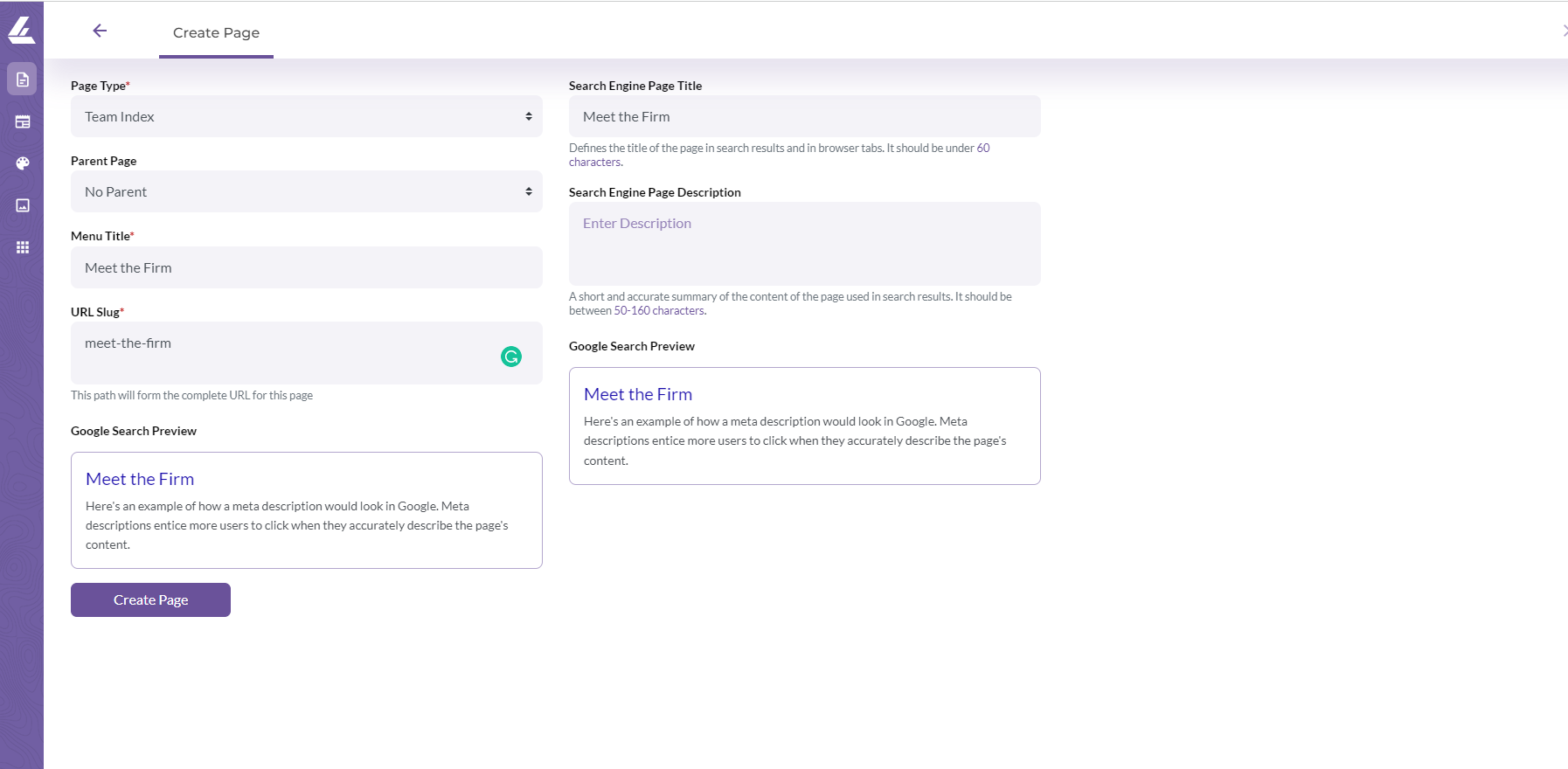Image resolution: width=1568 pixels, height=769 pixels.
Task: Click the 50-160 characters hint text
Action: point(660,311)
